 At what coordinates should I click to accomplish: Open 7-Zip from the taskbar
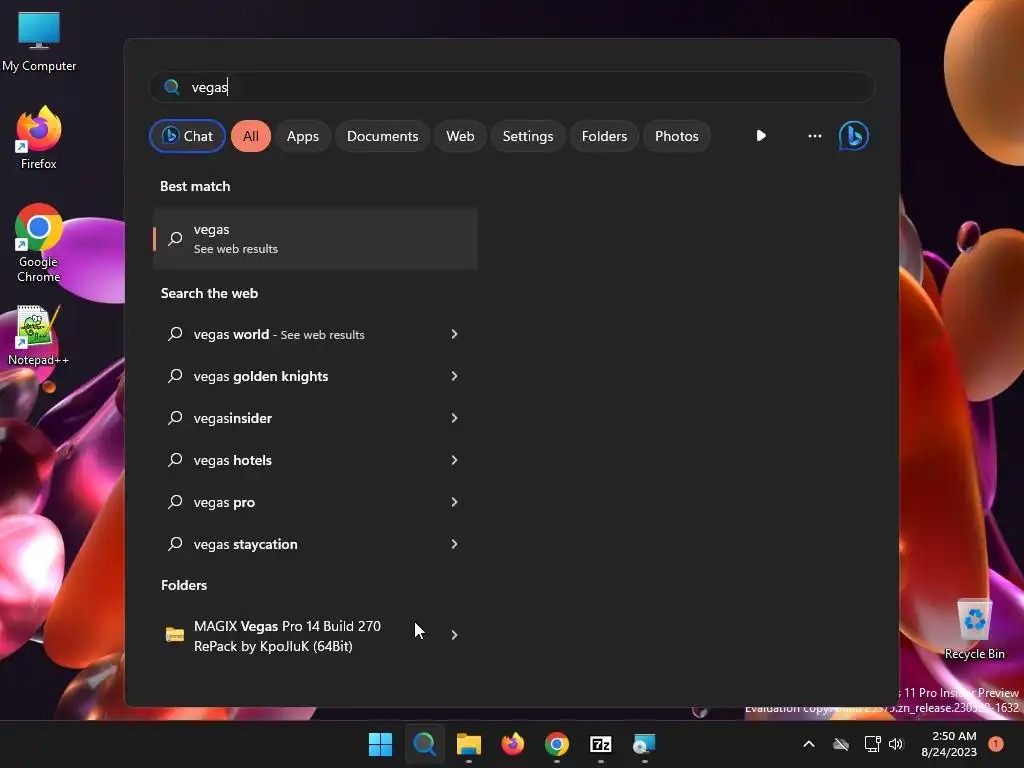[601, 744]
